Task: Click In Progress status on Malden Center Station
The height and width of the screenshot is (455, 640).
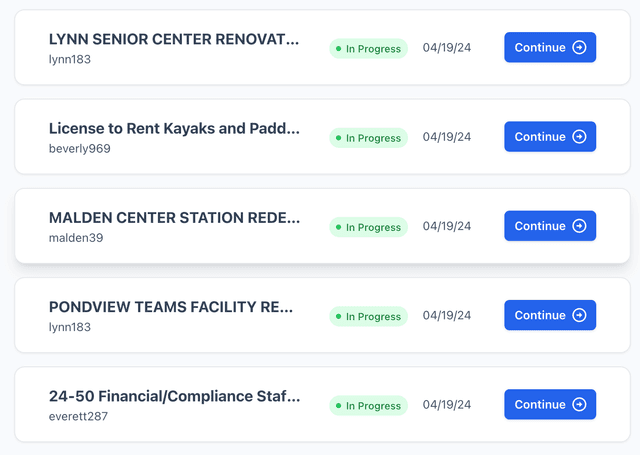Action: [x=368, y=227]
